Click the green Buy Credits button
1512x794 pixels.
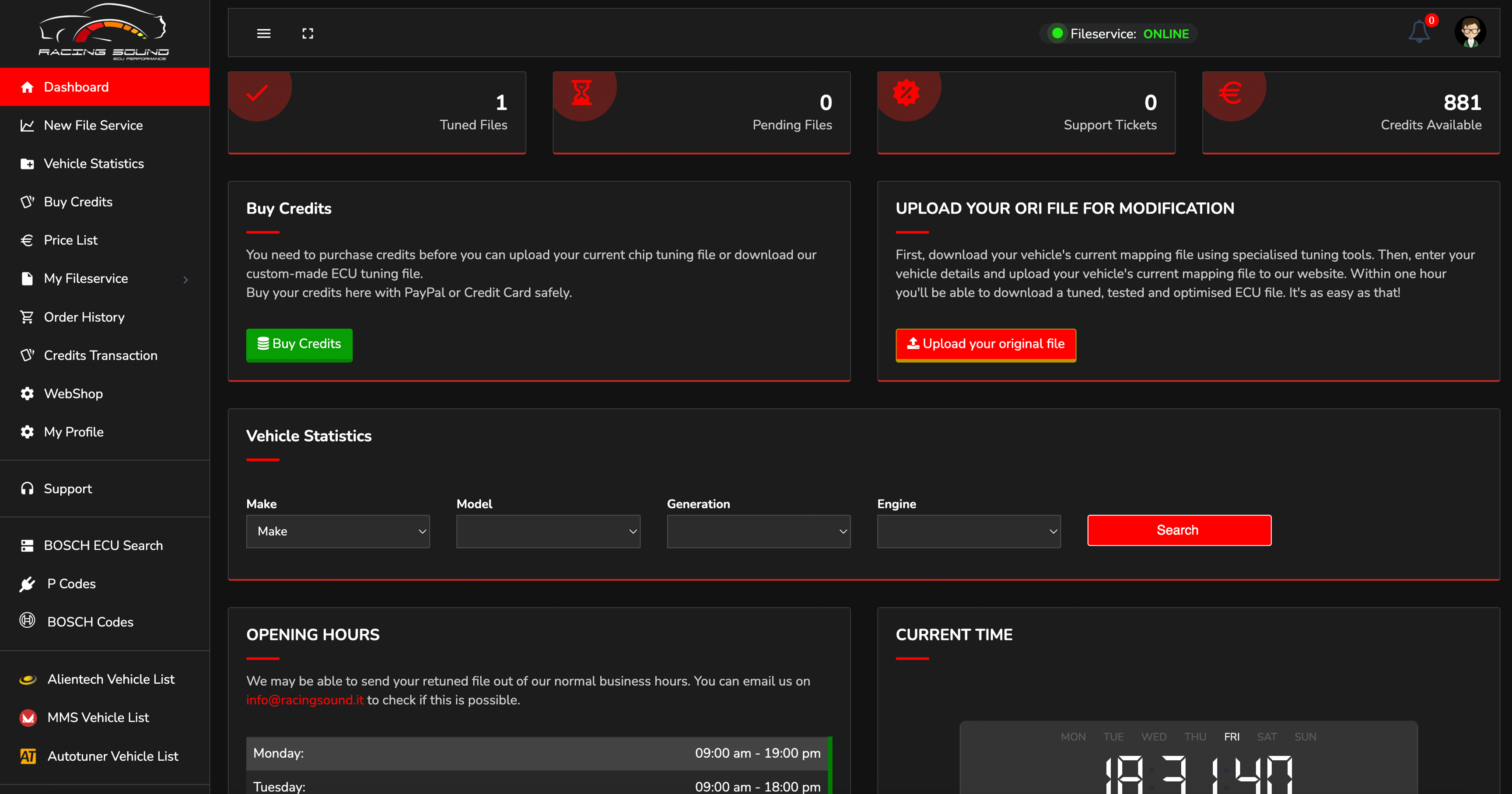(x=299, y=344)
